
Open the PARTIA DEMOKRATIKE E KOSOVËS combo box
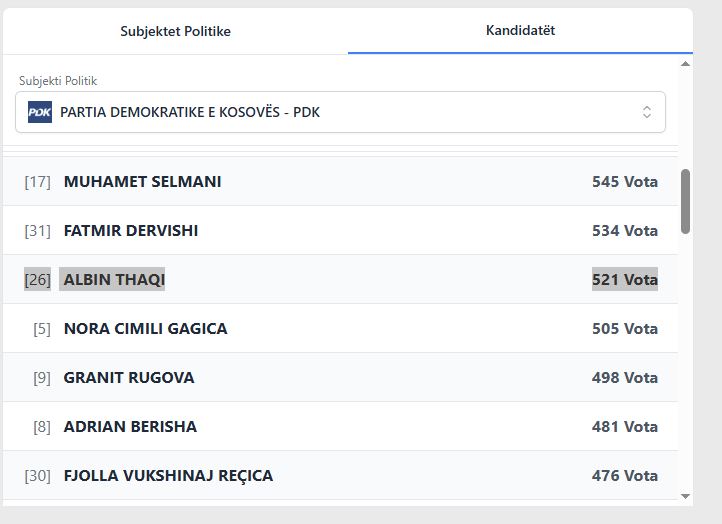pos(340,112)
